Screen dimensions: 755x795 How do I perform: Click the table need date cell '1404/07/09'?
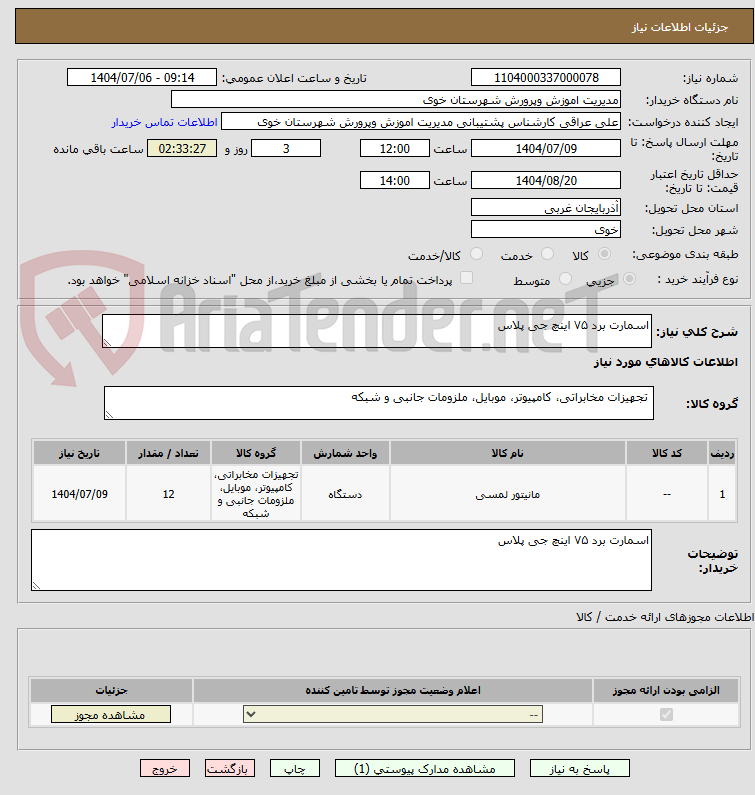pyautogui.click(x=80, y=494)
